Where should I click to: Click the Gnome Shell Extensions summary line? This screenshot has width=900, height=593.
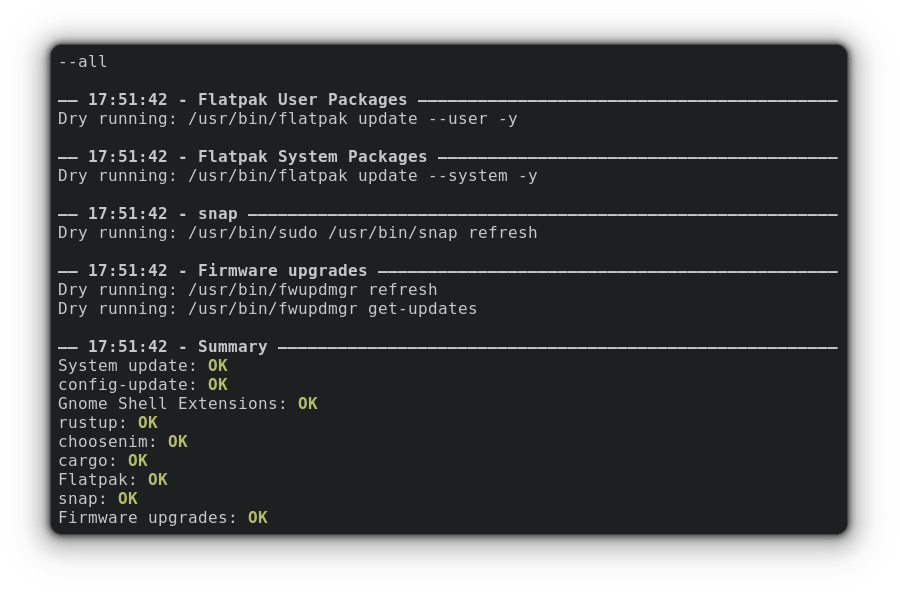point(187,404)
